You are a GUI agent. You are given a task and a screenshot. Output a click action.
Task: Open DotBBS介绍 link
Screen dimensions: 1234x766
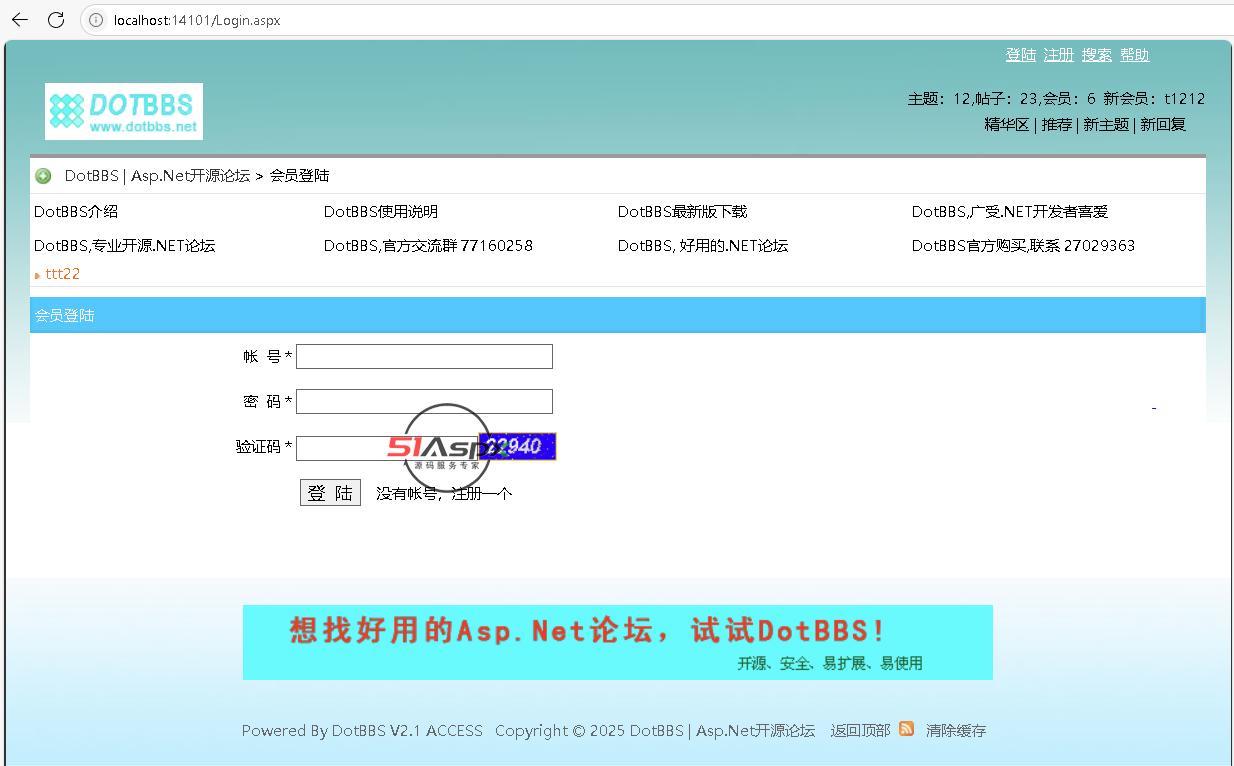(76, 212)
